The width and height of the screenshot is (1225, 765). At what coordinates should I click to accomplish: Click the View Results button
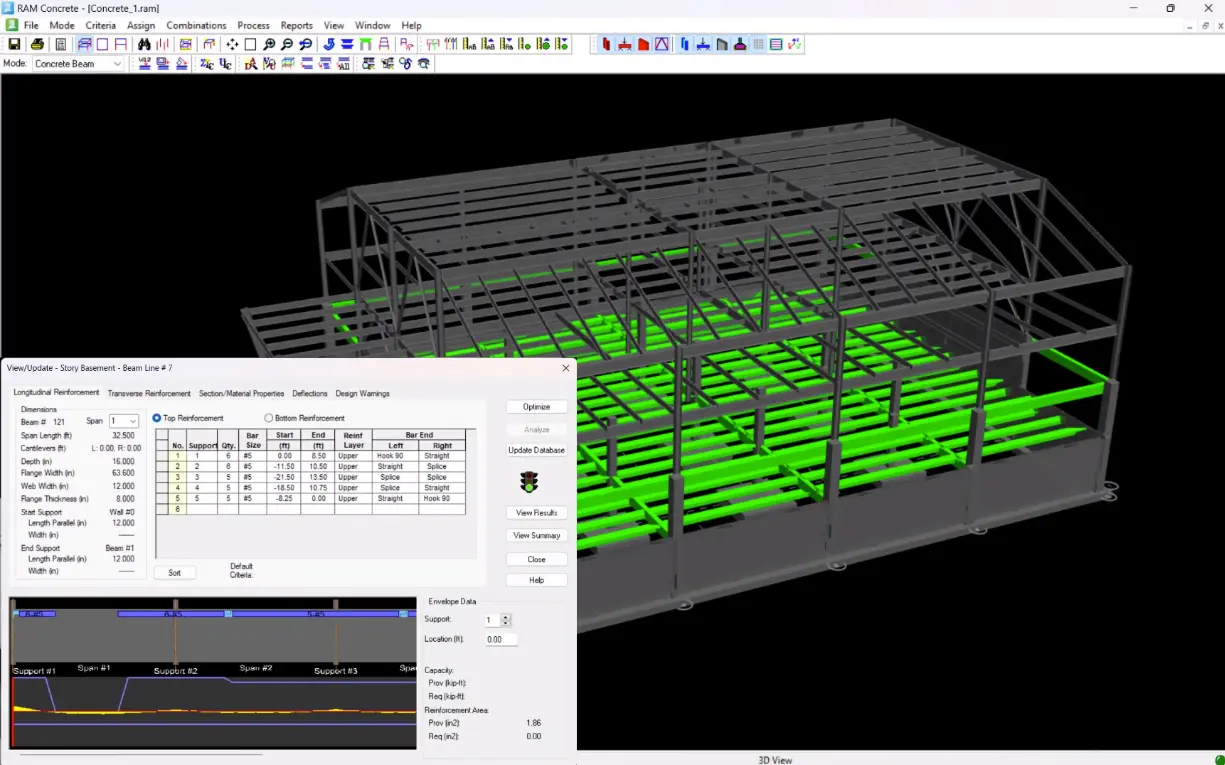coord(537,513)
